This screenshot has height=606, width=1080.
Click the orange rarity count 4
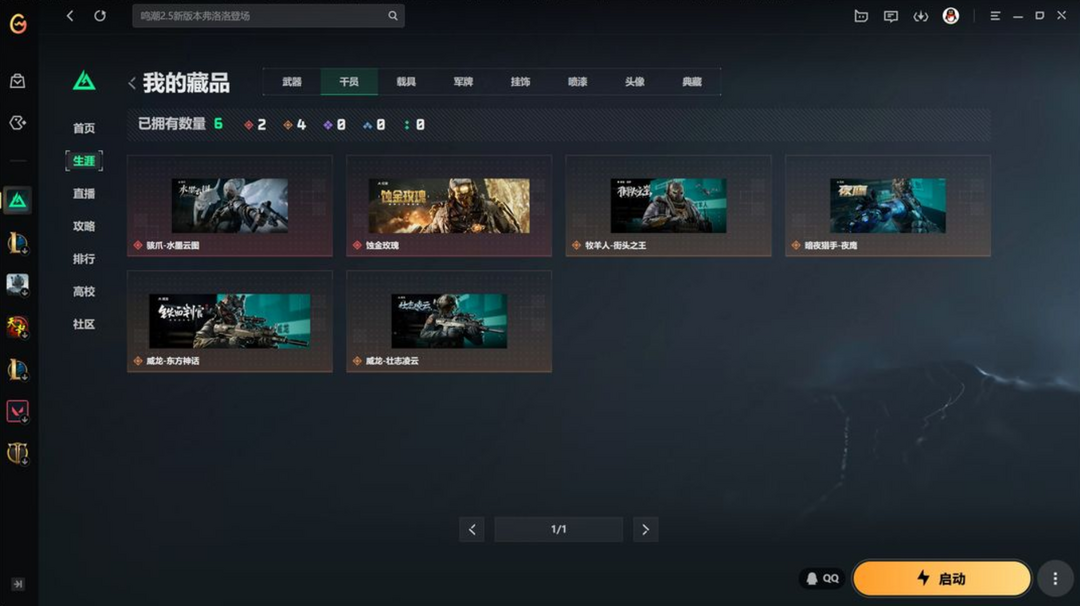pyautogui.click(x=295, y=125)
